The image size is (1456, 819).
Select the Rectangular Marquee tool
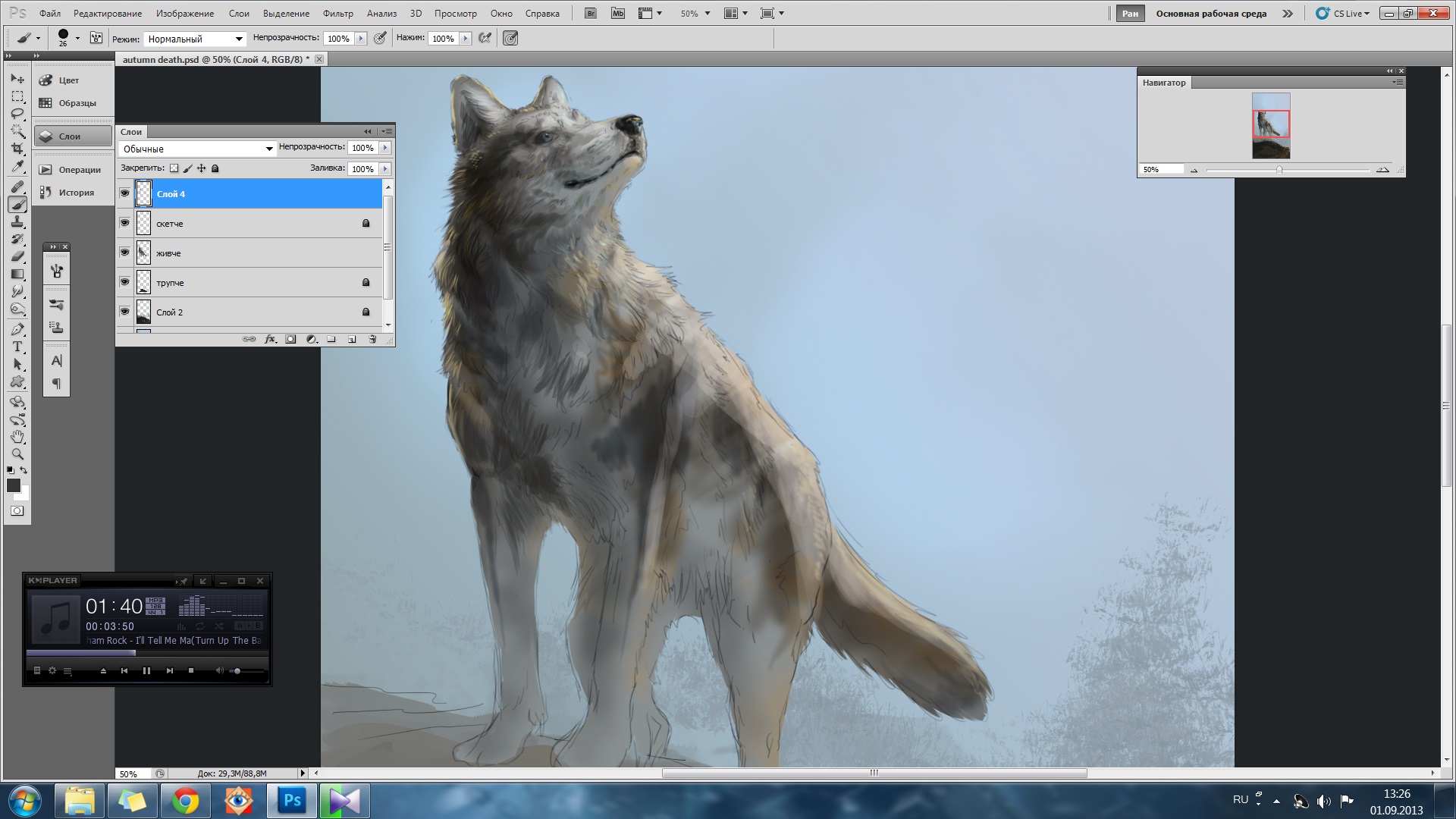point(17,96)
